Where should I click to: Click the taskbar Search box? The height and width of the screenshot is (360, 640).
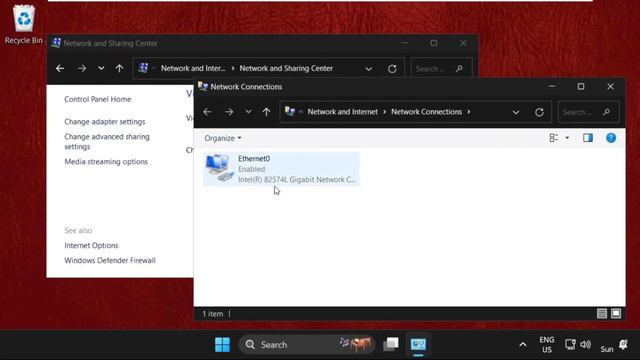tap(307, 345)
